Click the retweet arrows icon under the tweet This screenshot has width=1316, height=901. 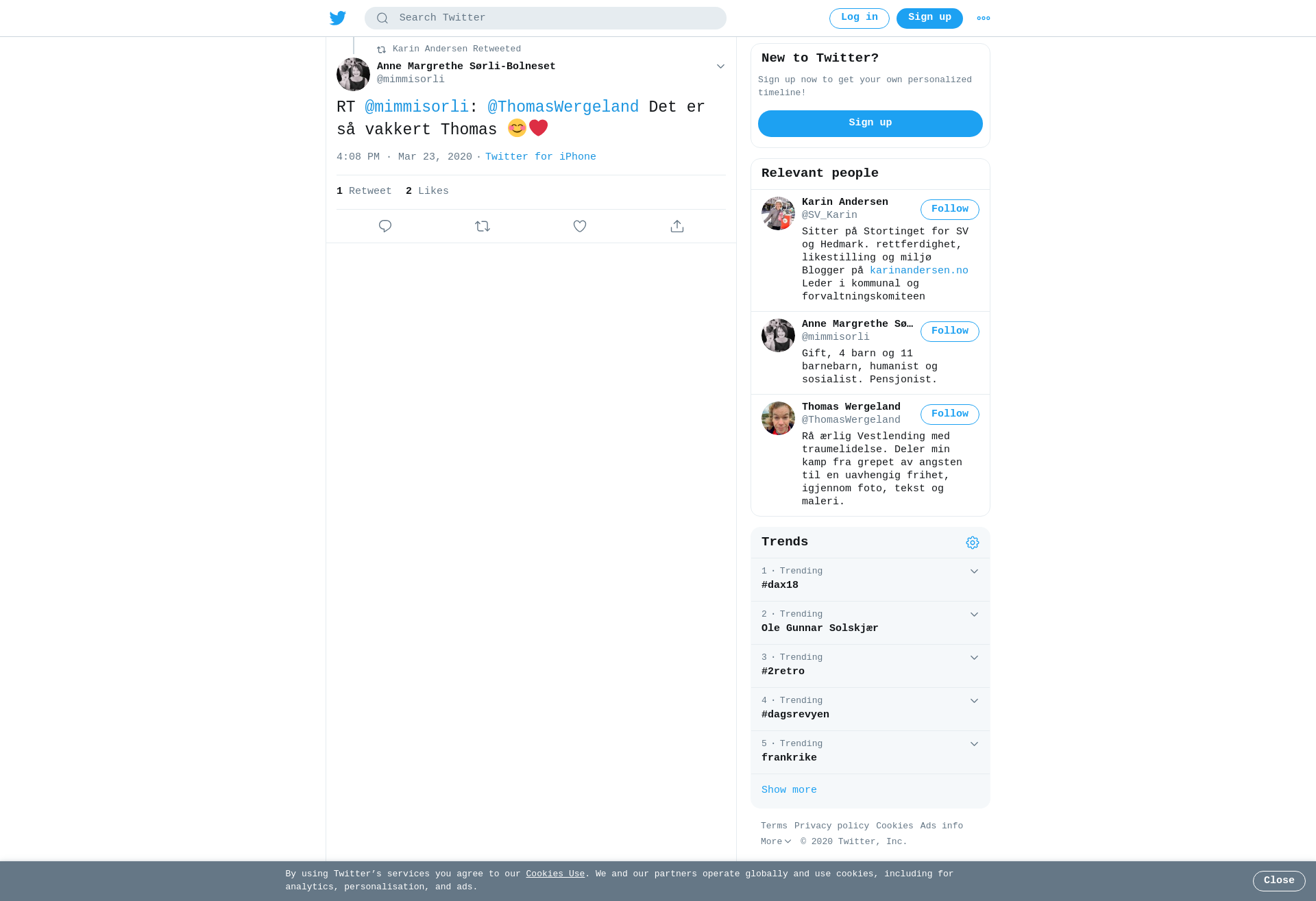point(483,226)
